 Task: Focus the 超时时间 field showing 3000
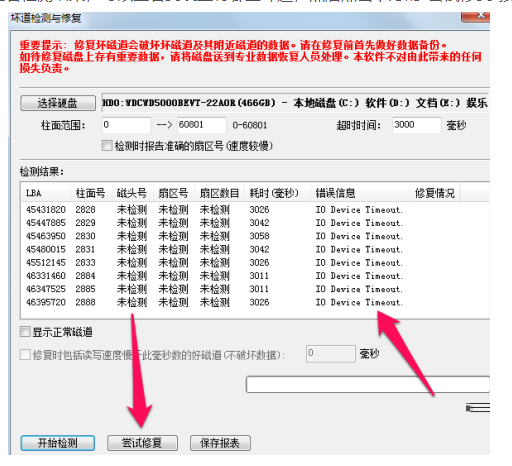click(417, 125)
